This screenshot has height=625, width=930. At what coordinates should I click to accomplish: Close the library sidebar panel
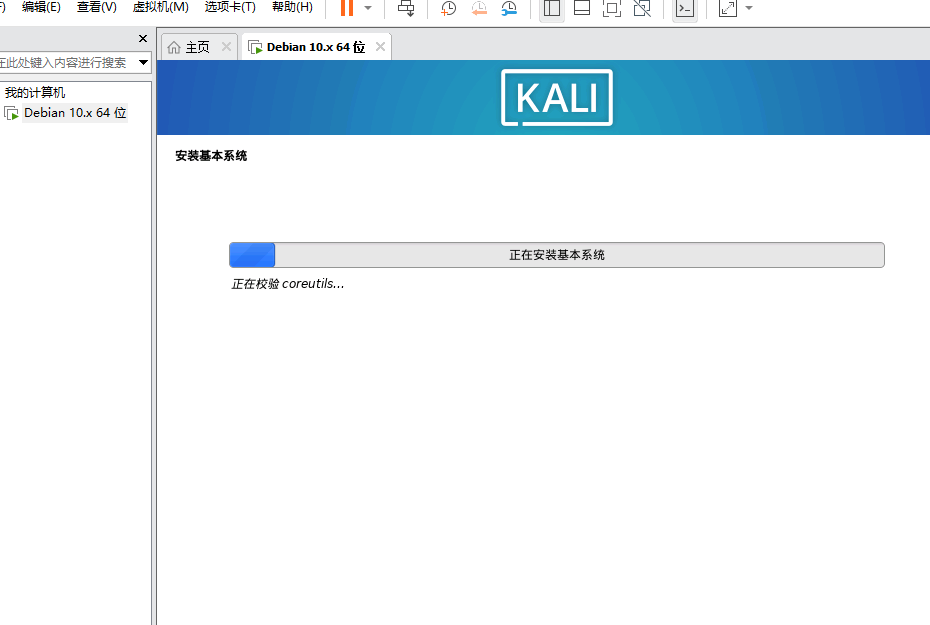point(142,39)
